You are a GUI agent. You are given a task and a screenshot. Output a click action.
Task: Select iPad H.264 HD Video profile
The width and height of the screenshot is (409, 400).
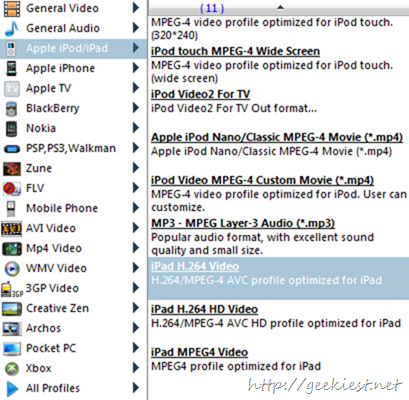(204, 309)
